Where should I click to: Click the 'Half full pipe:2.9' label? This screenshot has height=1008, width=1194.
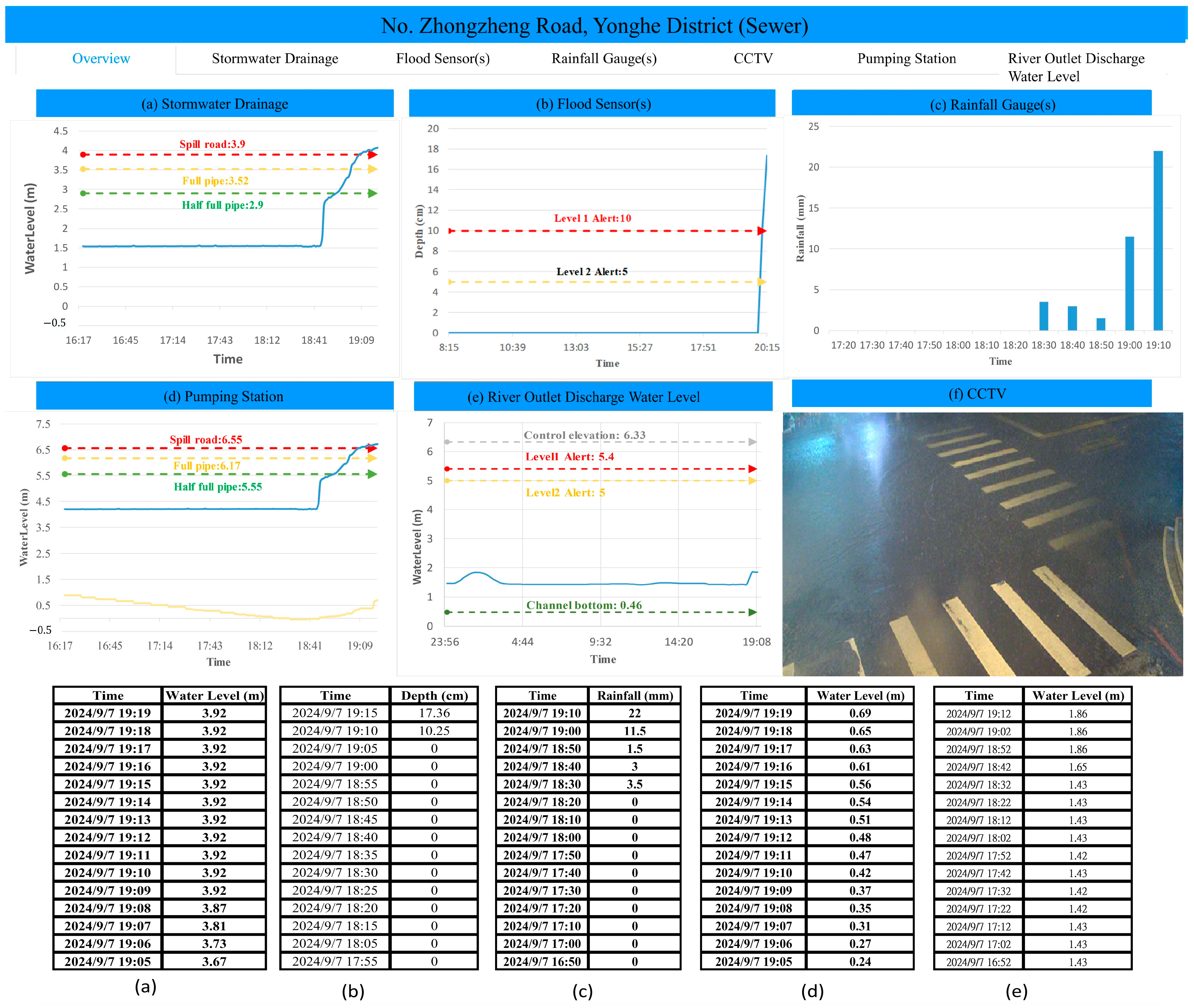pos(223,205)
